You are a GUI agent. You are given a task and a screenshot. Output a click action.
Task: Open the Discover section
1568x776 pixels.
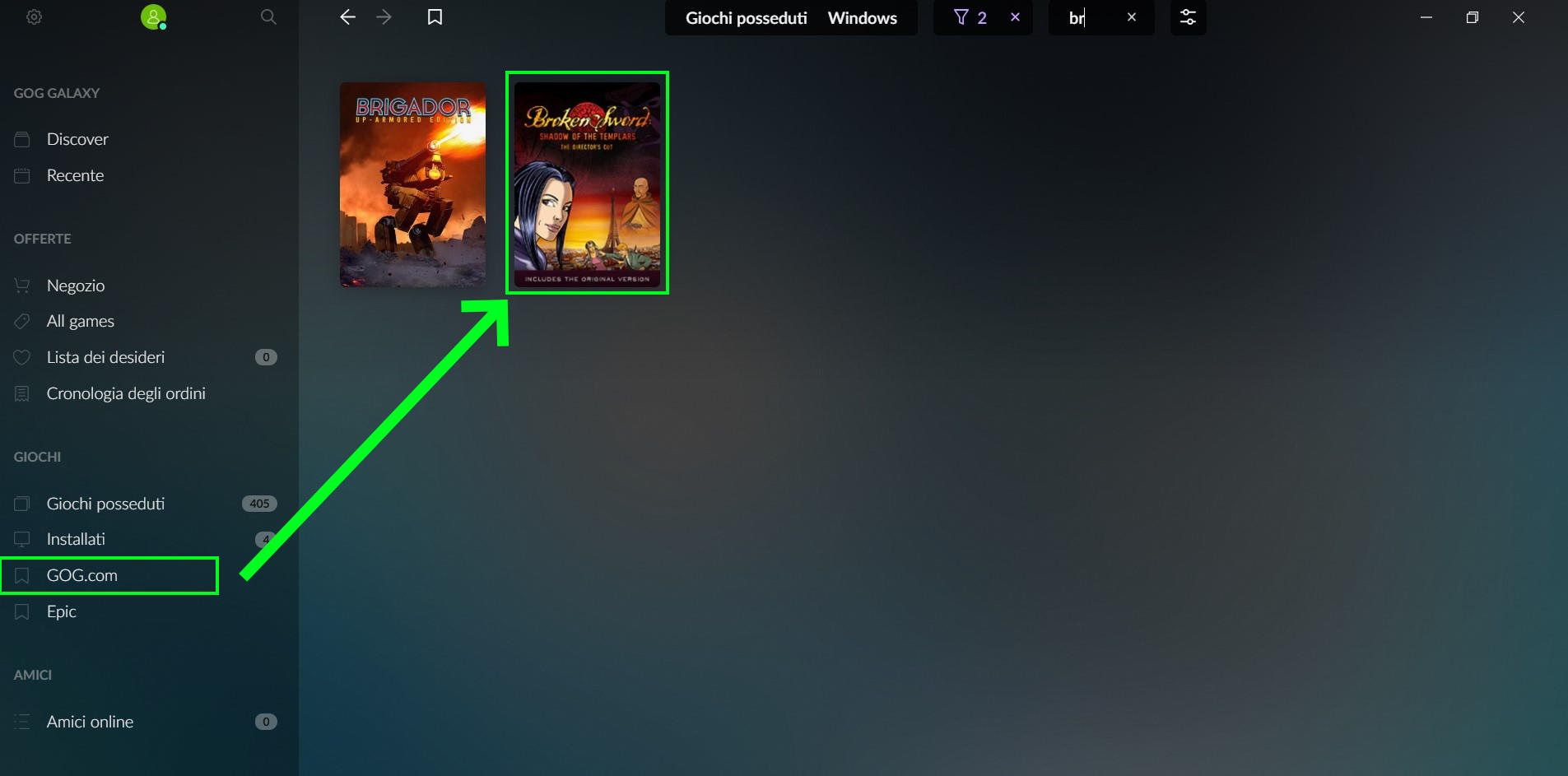point(77,139)
